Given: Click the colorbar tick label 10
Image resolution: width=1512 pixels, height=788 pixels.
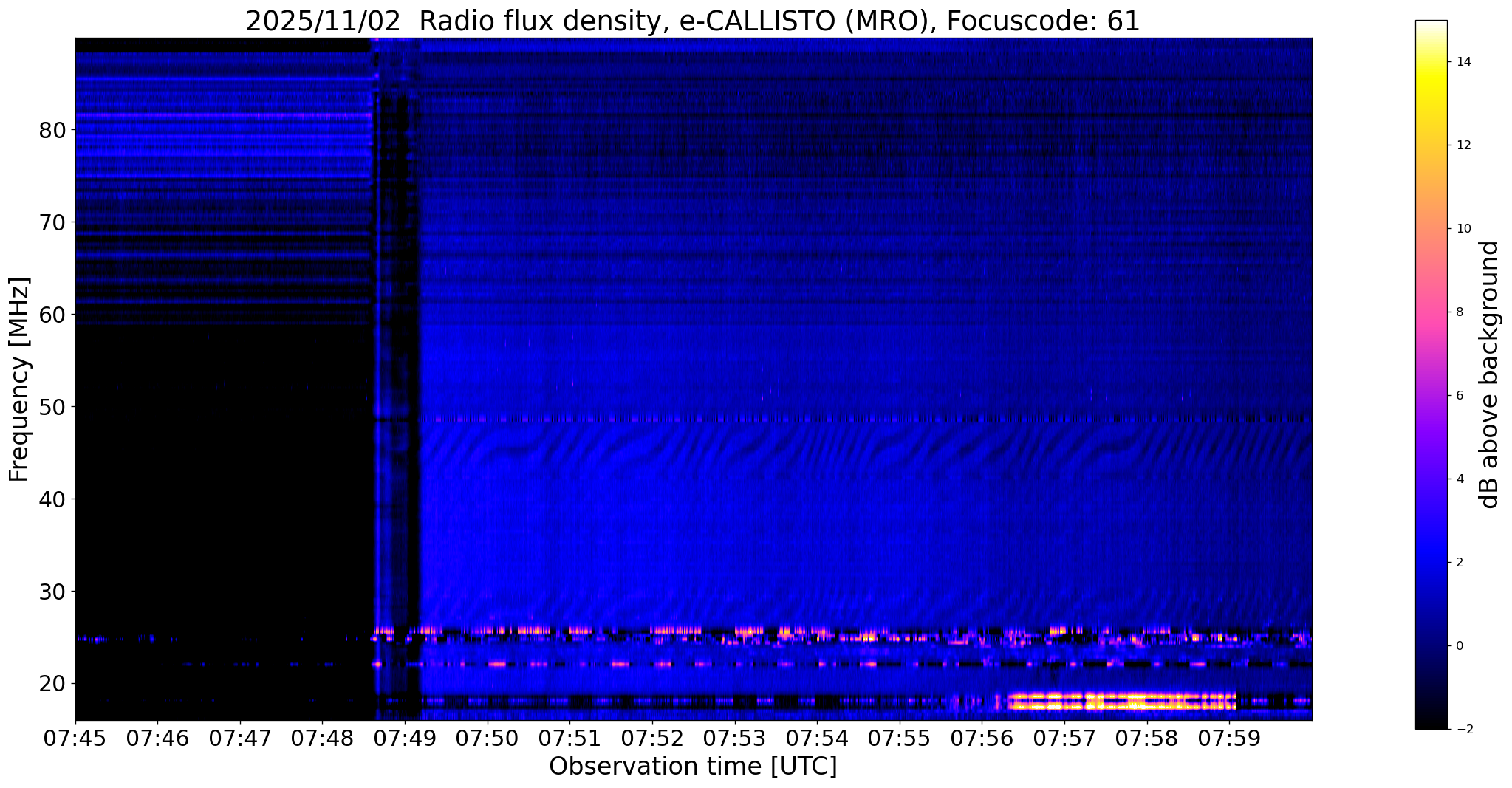Looking at the screenshot, I should (1463, 229).
